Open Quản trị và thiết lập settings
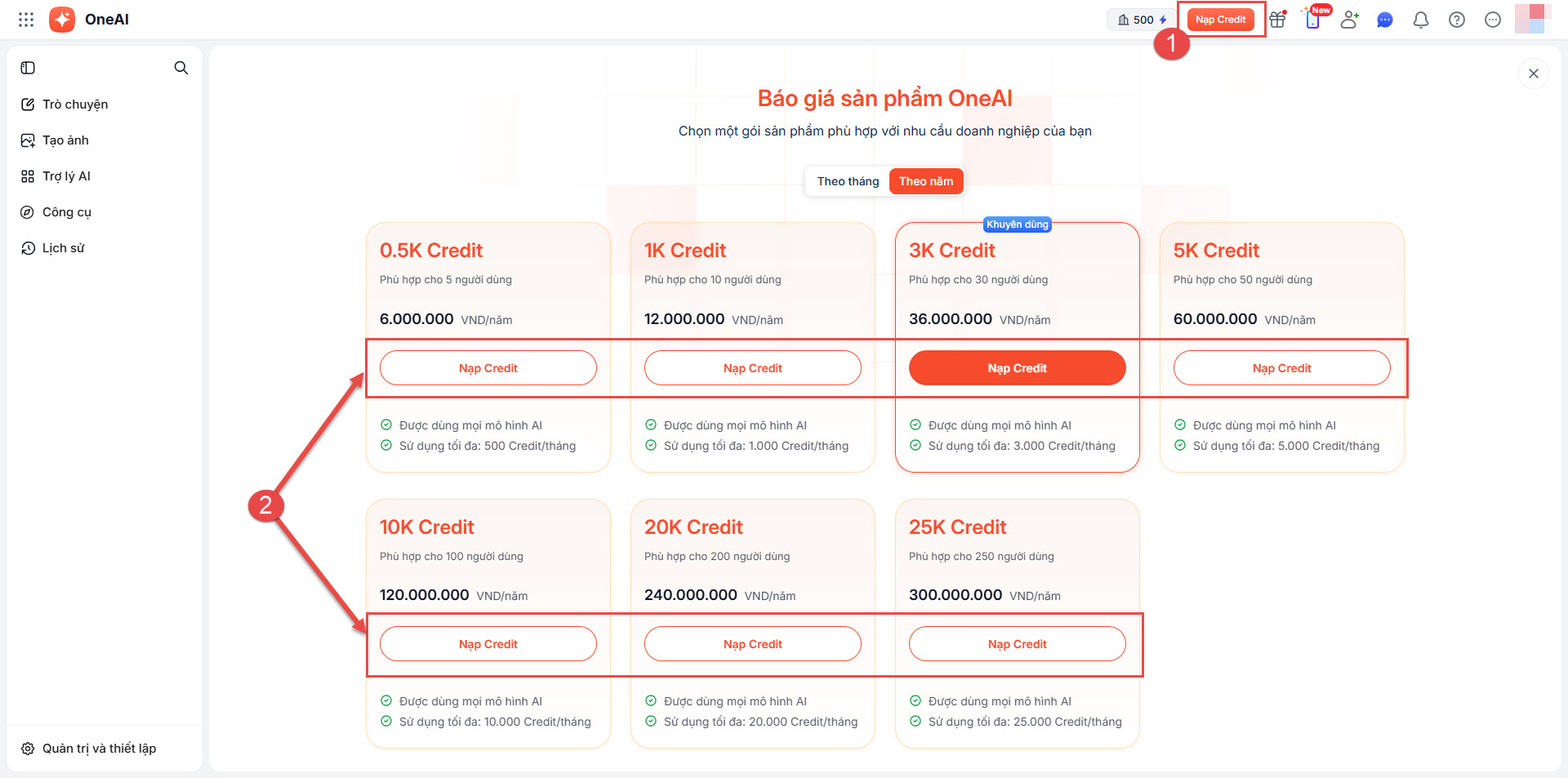1568x778 pixels. [99, 749]
